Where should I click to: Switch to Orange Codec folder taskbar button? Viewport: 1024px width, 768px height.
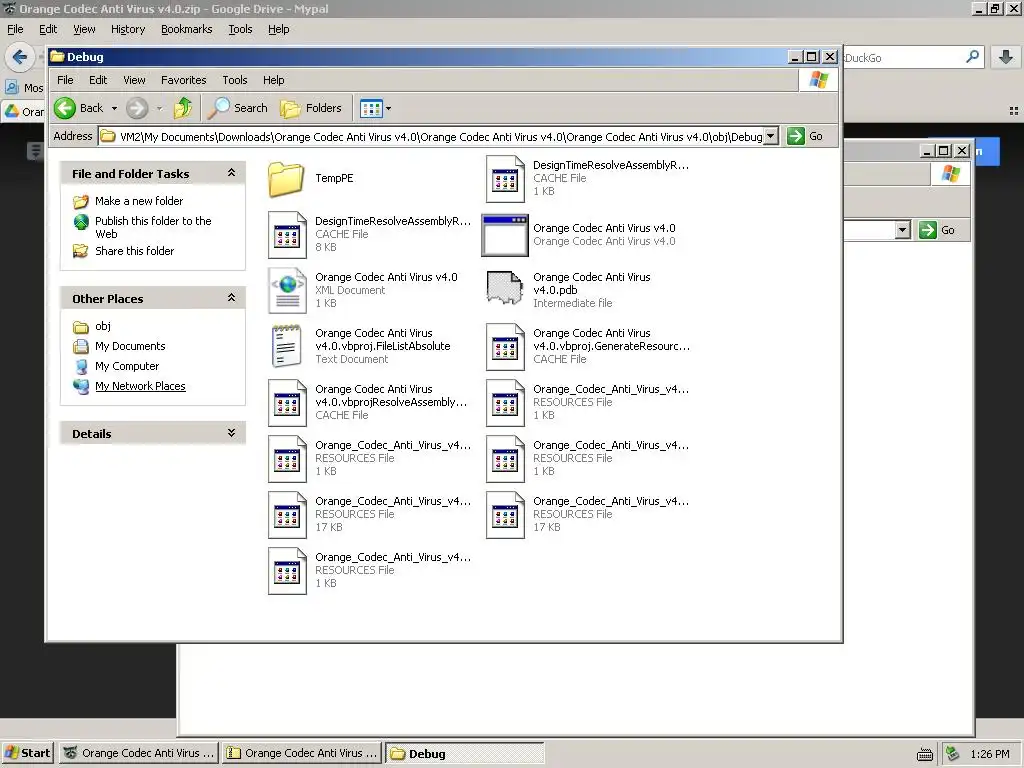pyautogui.click(x=302, y=753)
